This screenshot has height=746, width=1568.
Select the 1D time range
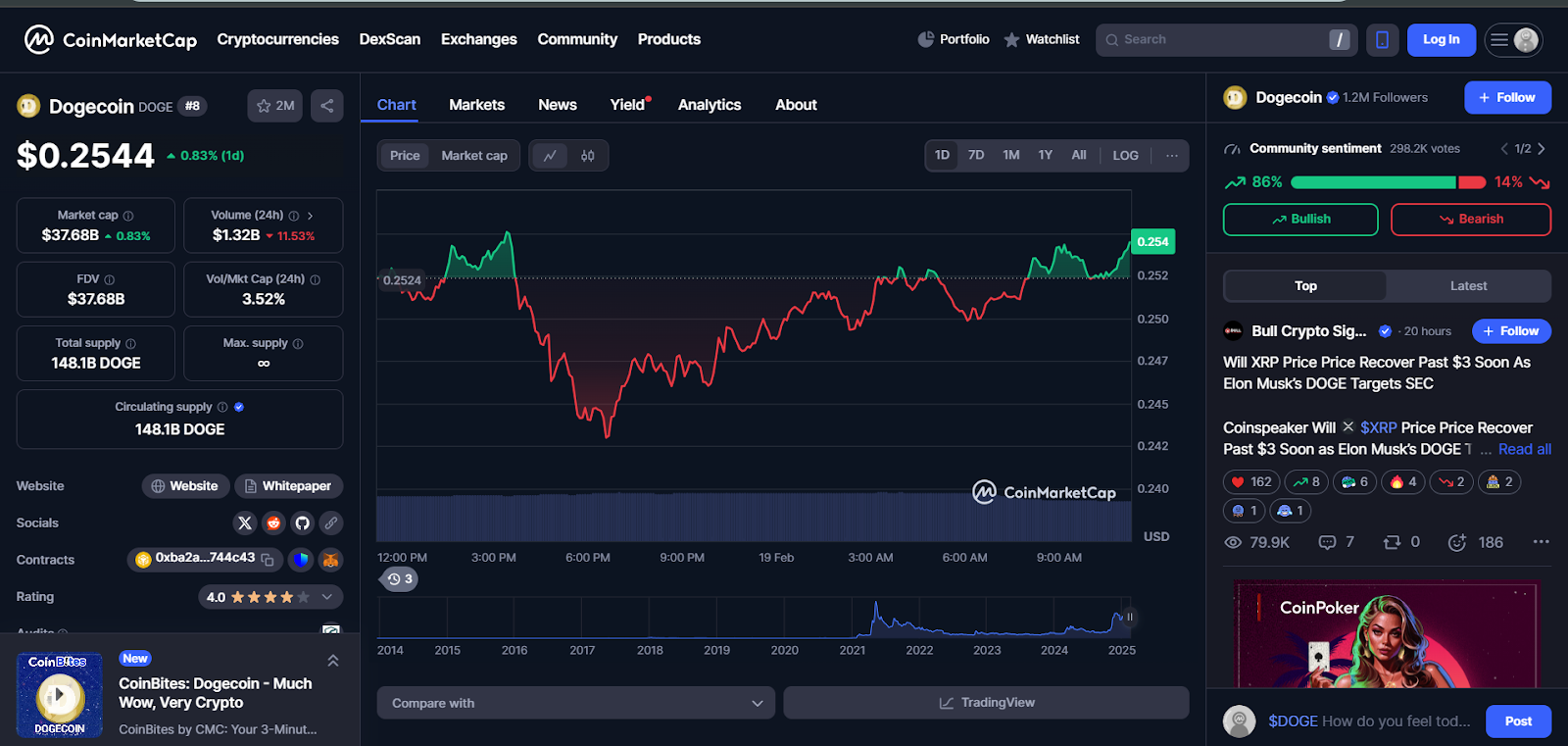pos(942,155)
